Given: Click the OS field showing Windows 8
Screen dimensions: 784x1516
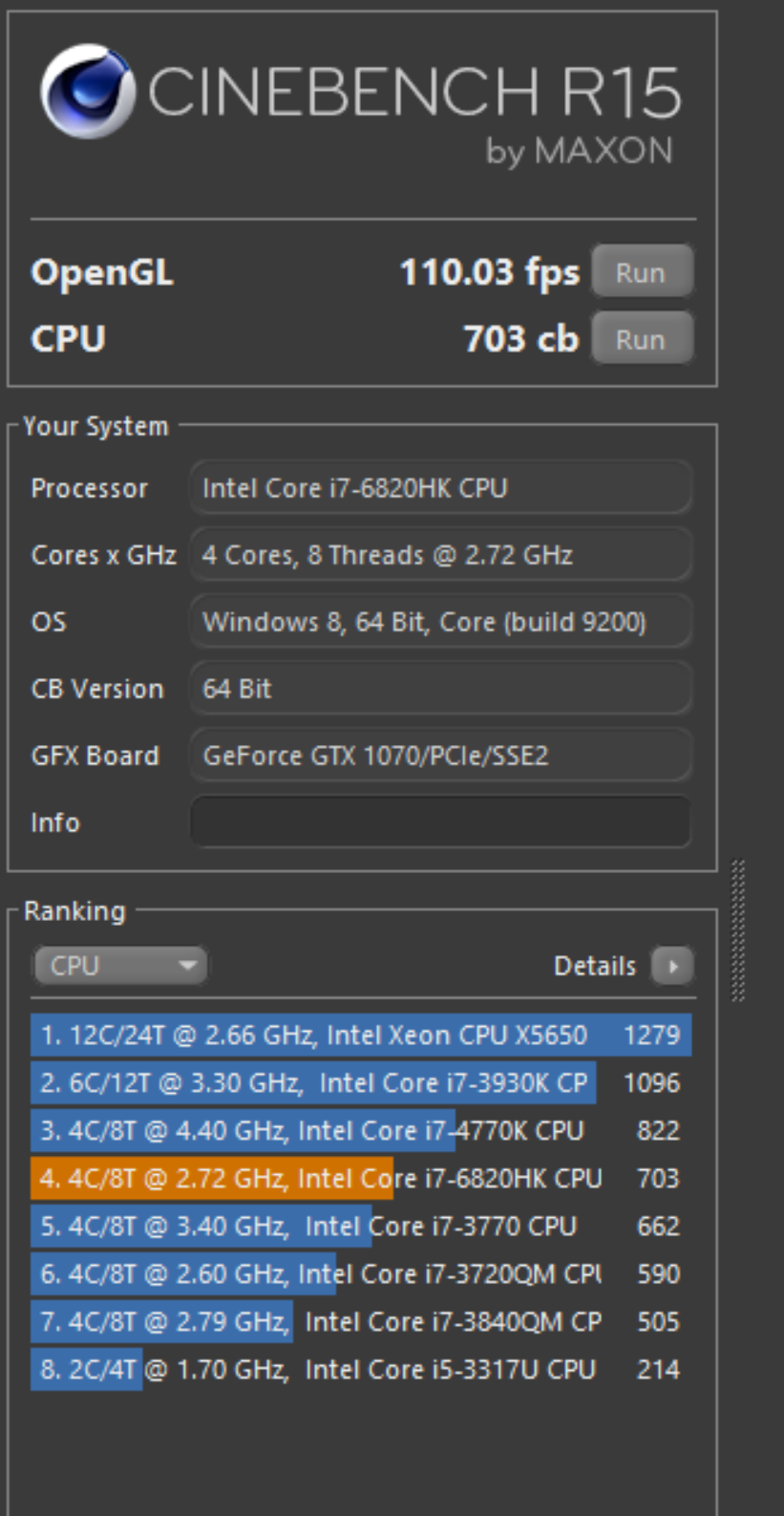Looking at the screenshot, I should (x=440, y=622).
